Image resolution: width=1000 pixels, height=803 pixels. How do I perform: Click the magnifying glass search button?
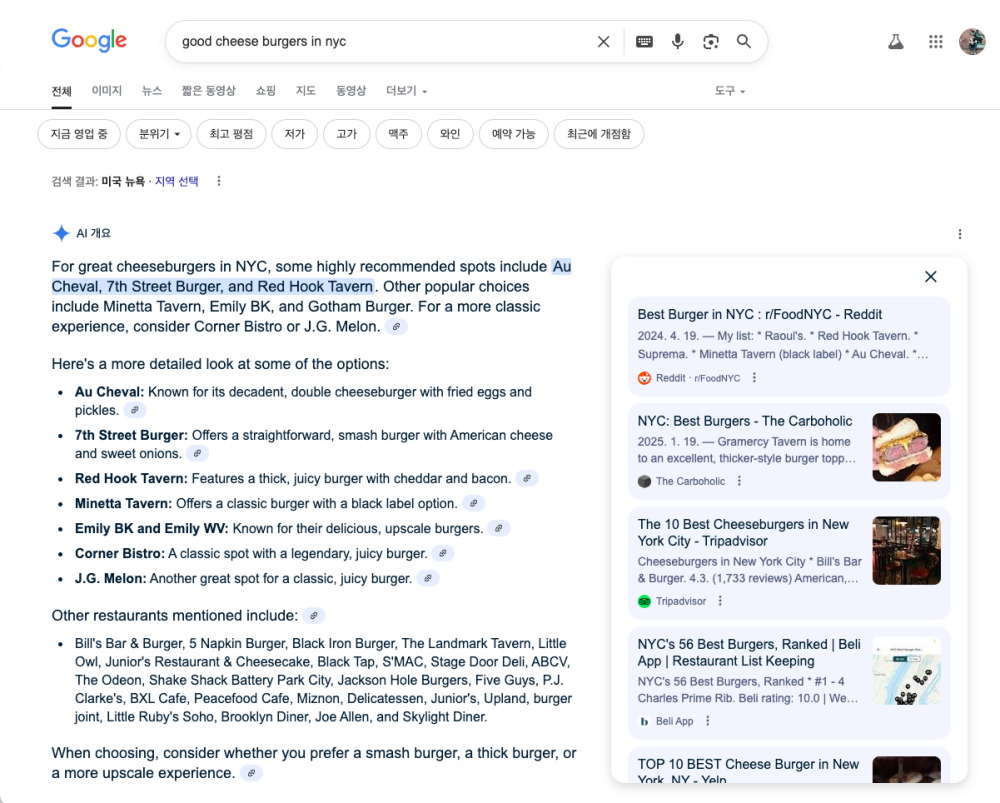tap(744, 42)
